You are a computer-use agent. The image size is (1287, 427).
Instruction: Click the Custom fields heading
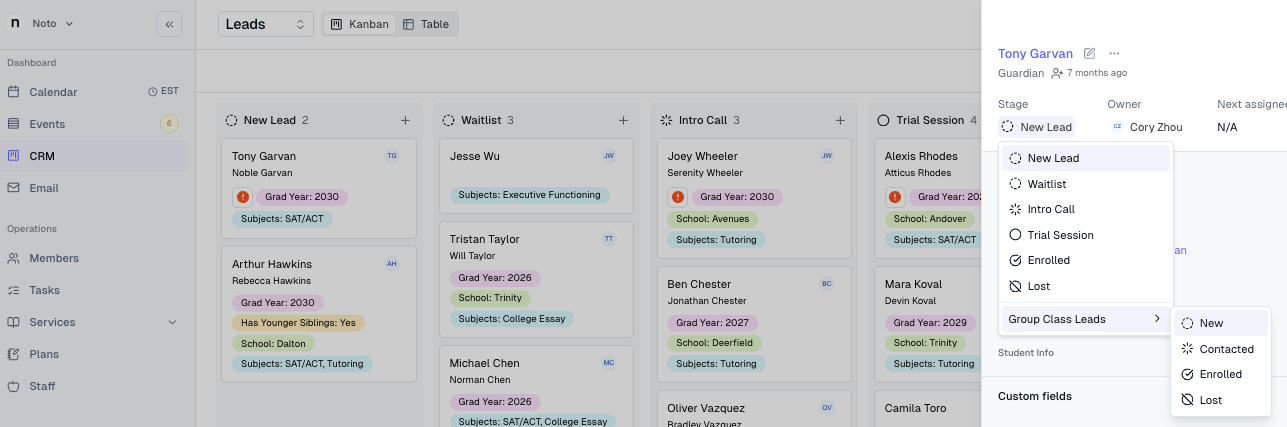click(x=1034, y=396)
